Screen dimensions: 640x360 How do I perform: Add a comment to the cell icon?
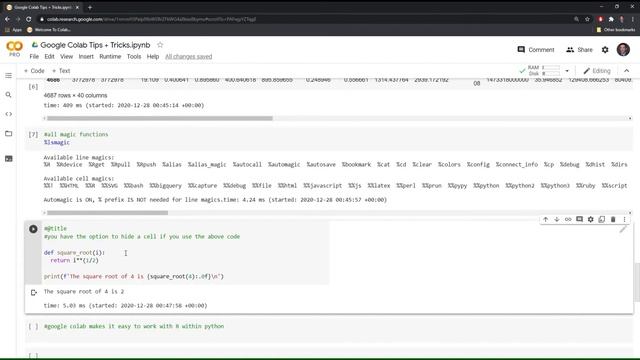579,220
